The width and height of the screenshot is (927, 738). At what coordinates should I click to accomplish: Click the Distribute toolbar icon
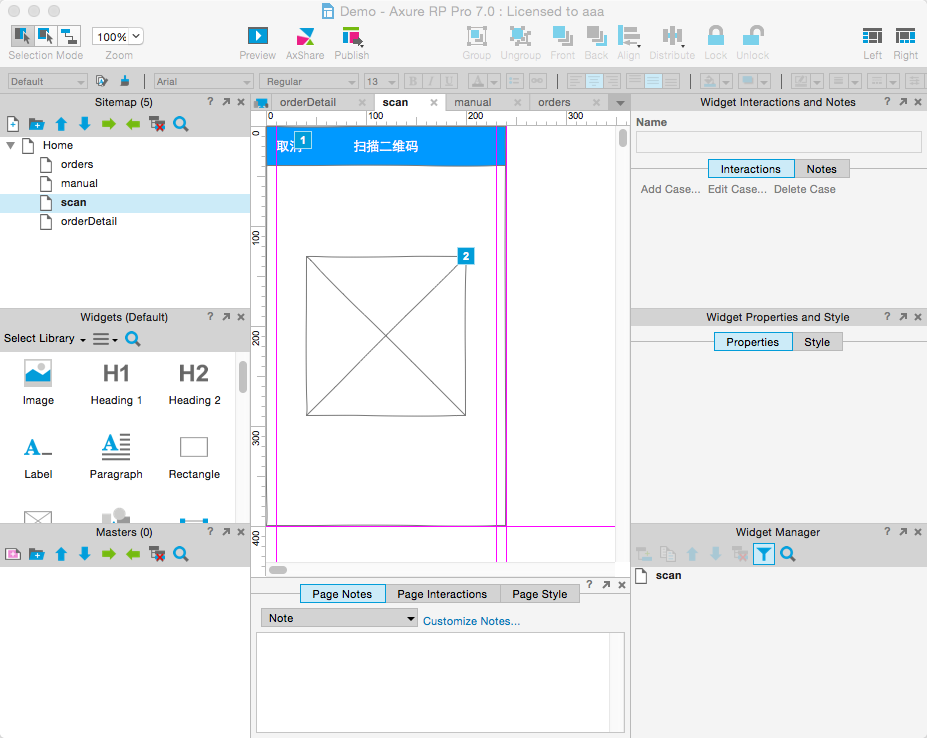[x=672, y=36]
